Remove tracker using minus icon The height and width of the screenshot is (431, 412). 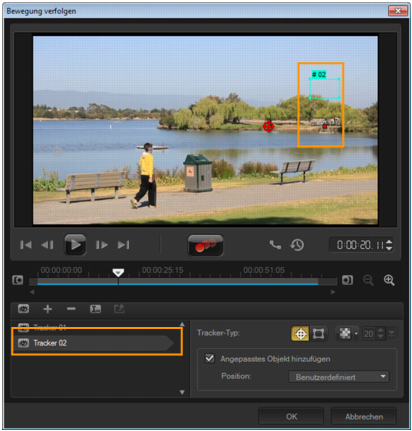(71, 309)
